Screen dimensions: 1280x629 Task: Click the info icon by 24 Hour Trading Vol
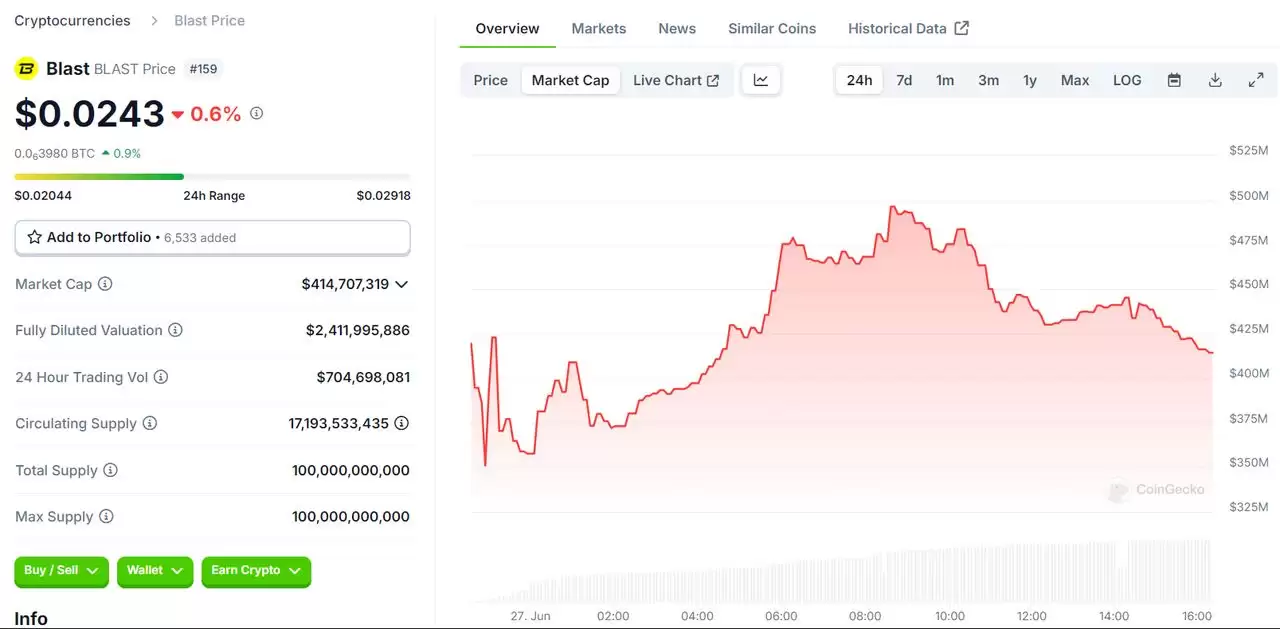click(161, 377)
